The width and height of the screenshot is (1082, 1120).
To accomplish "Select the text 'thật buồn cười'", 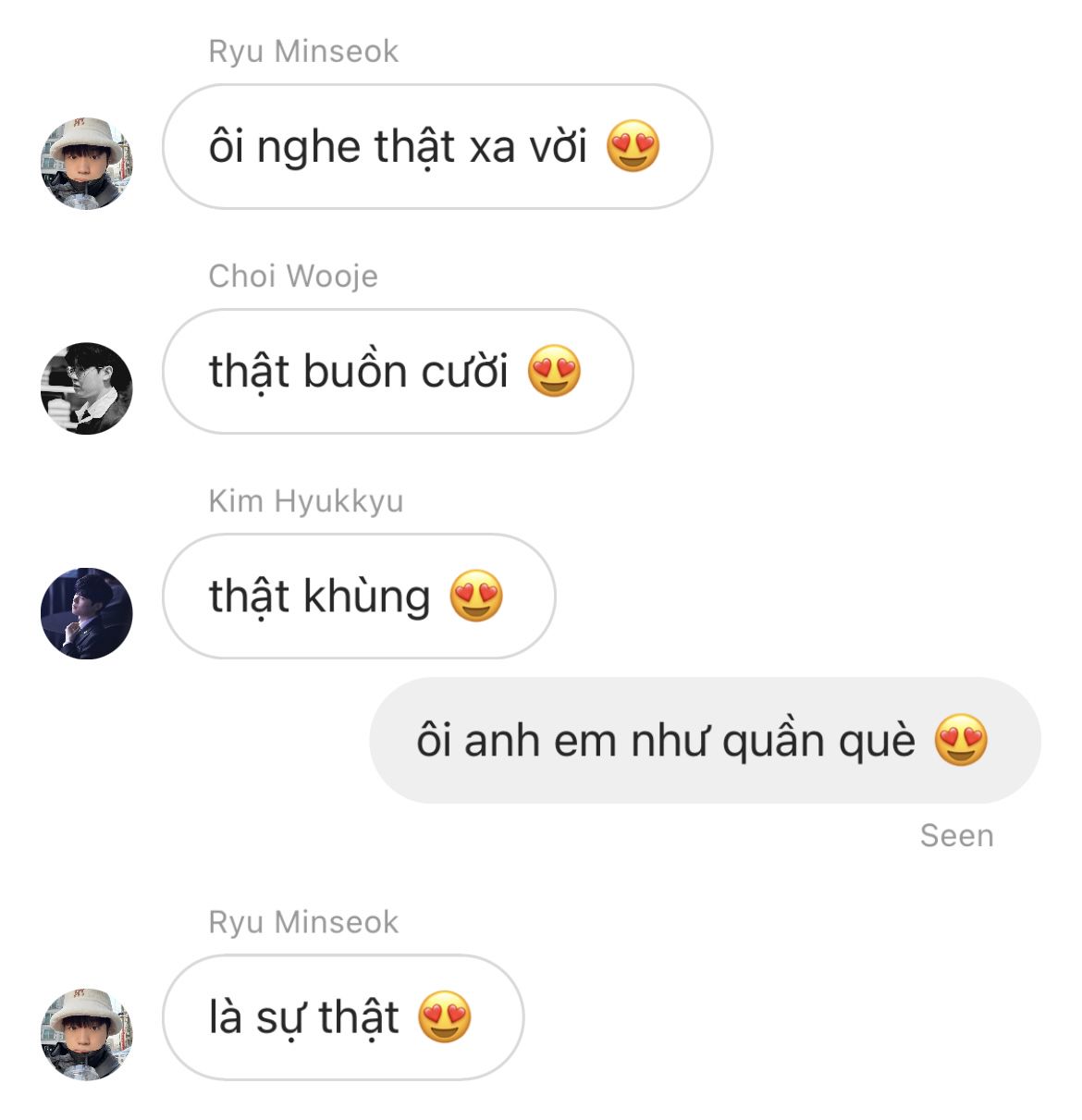I will [359, 373].
